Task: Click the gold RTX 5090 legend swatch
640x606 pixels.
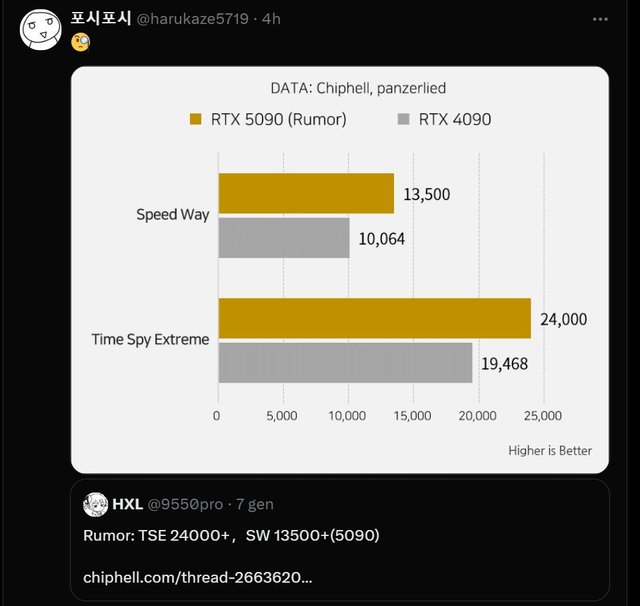Action: pos(196,120)
